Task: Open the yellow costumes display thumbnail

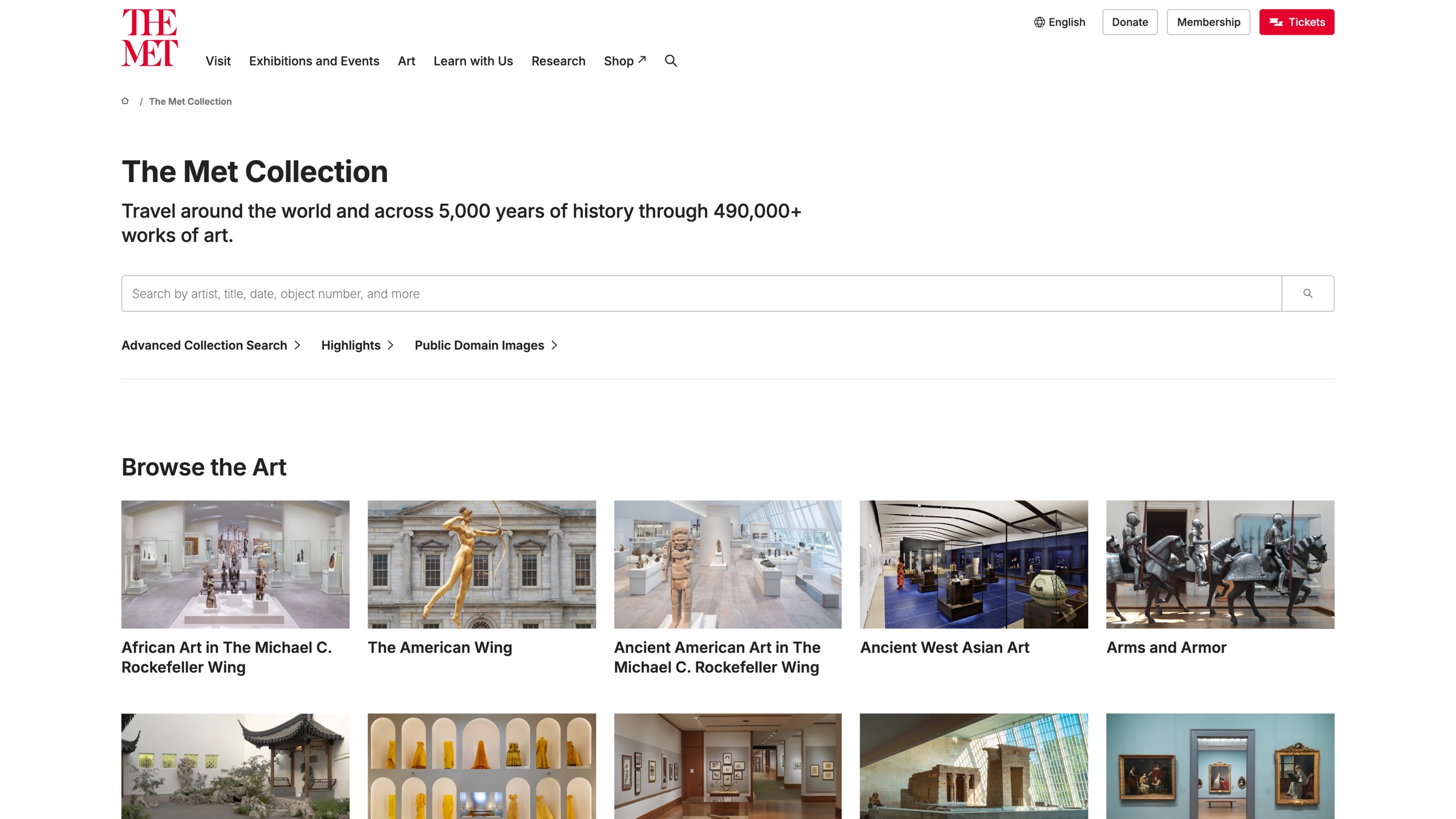Action: tap(482, 766)
